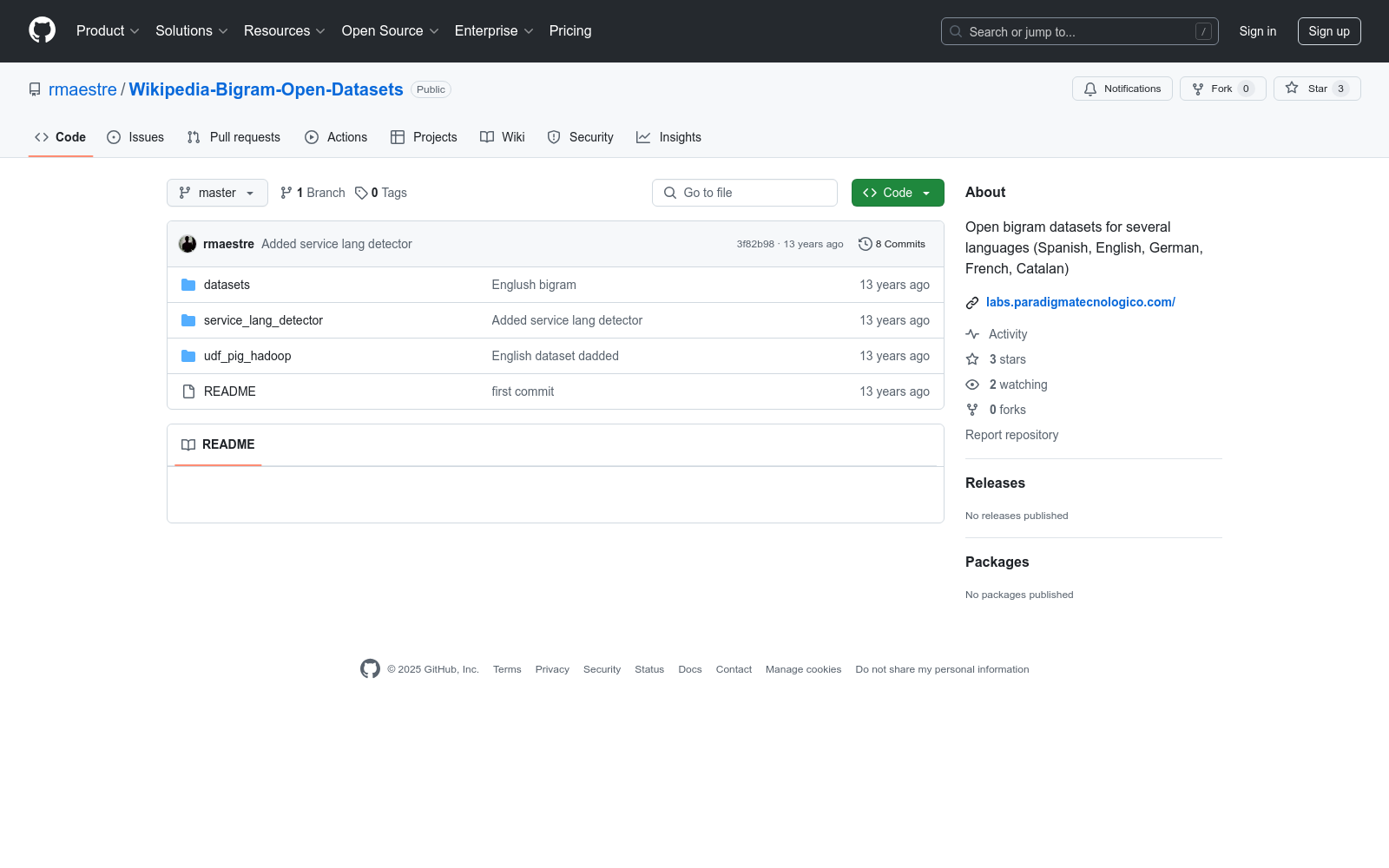Click the rmaestre avatar in commit row
Screen dimensions: 1389x868
[188, 244]
